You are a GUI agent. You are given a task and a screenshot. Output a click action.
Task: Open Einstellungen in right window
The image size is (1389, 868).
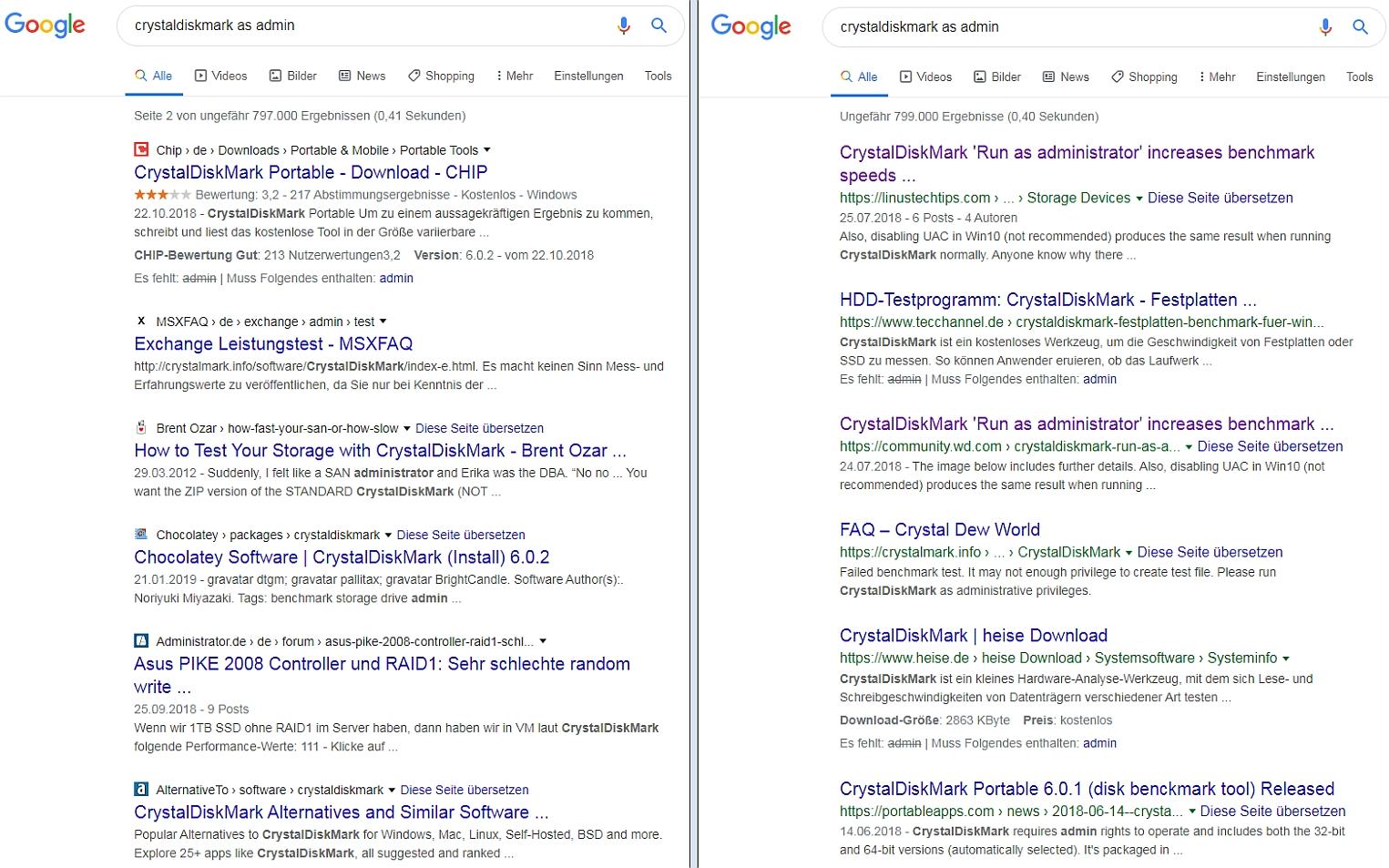pos(1291,77)
